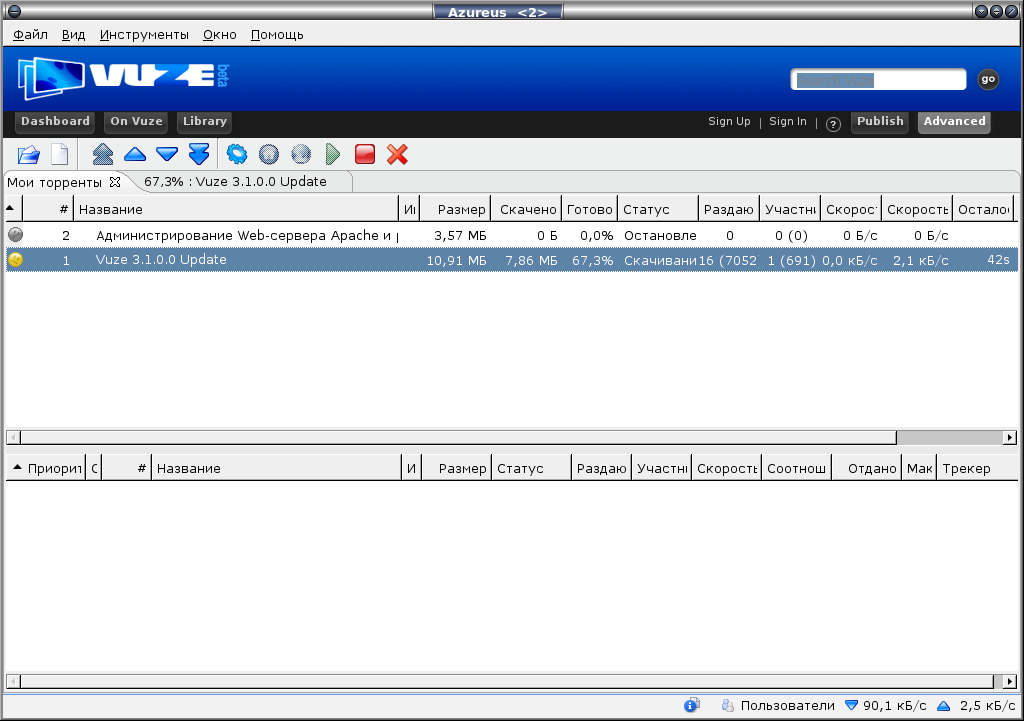The image size is (1024, 721).
Task: Click right arrow of torrent list scrollbar
Action: click(1009, 438)
